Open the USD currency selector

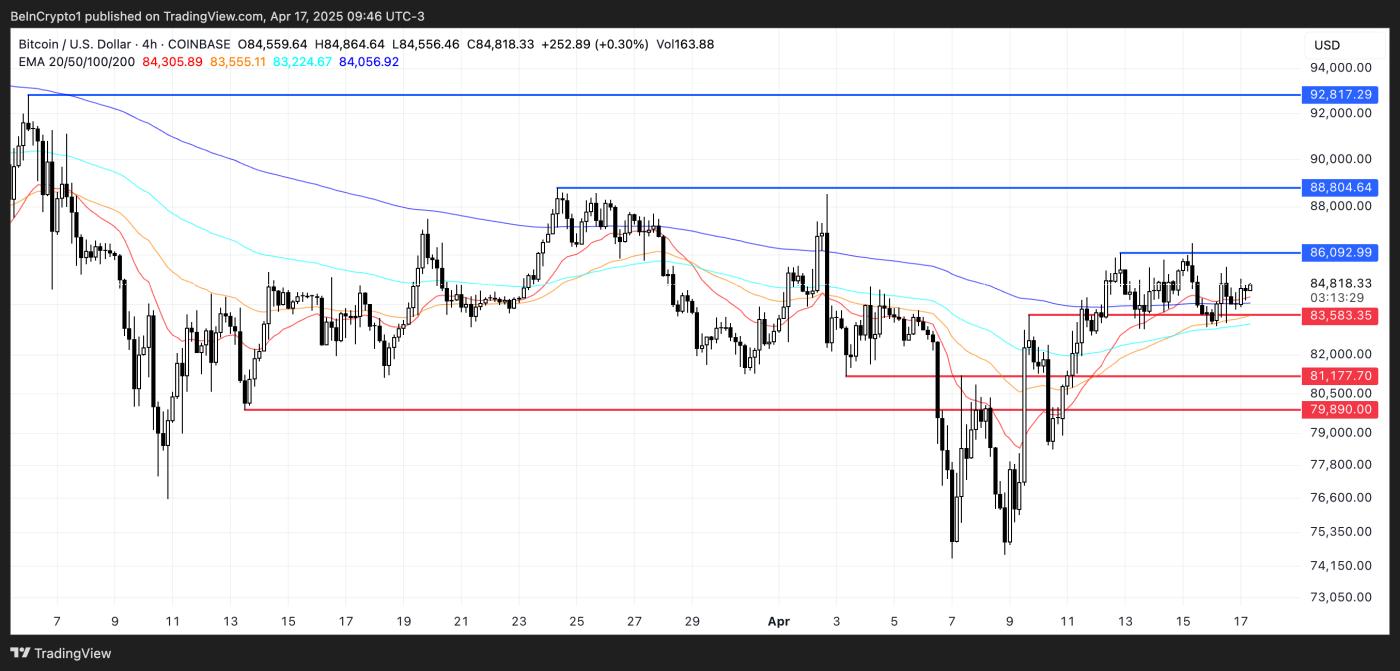click(1327, 45)
